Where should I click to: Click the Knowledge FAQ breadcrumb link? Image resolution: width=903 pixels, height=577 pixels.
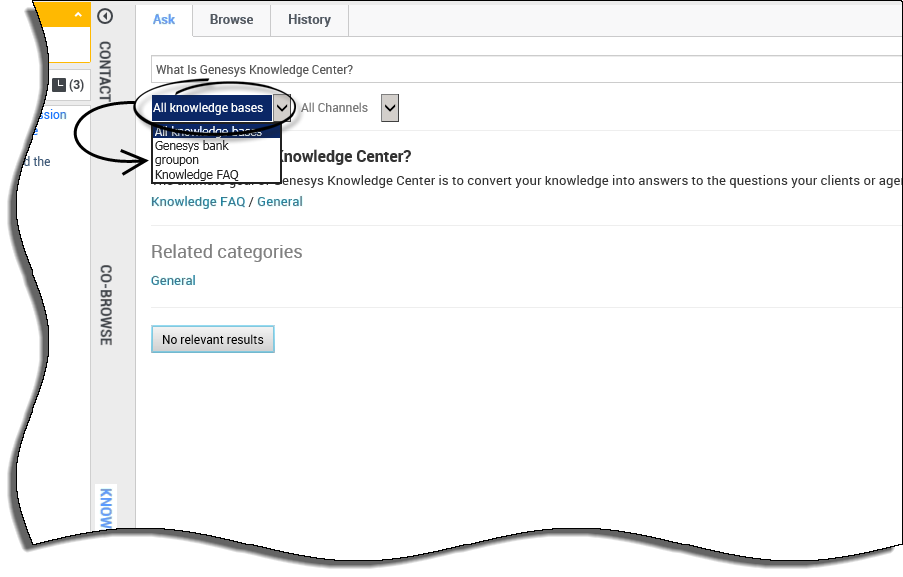tap(197, 201)
